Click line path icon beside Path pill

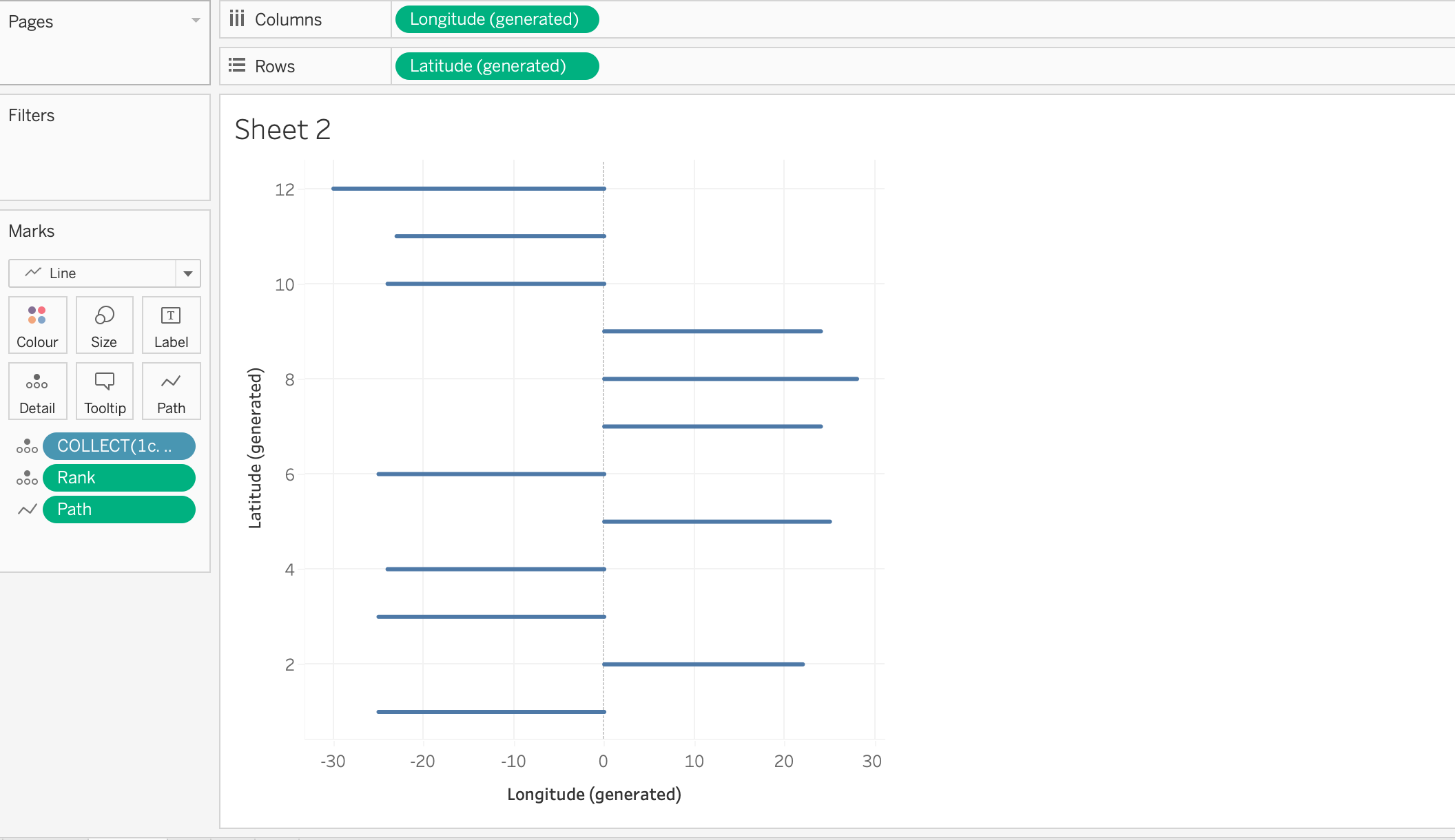click(x=27, y=510)
